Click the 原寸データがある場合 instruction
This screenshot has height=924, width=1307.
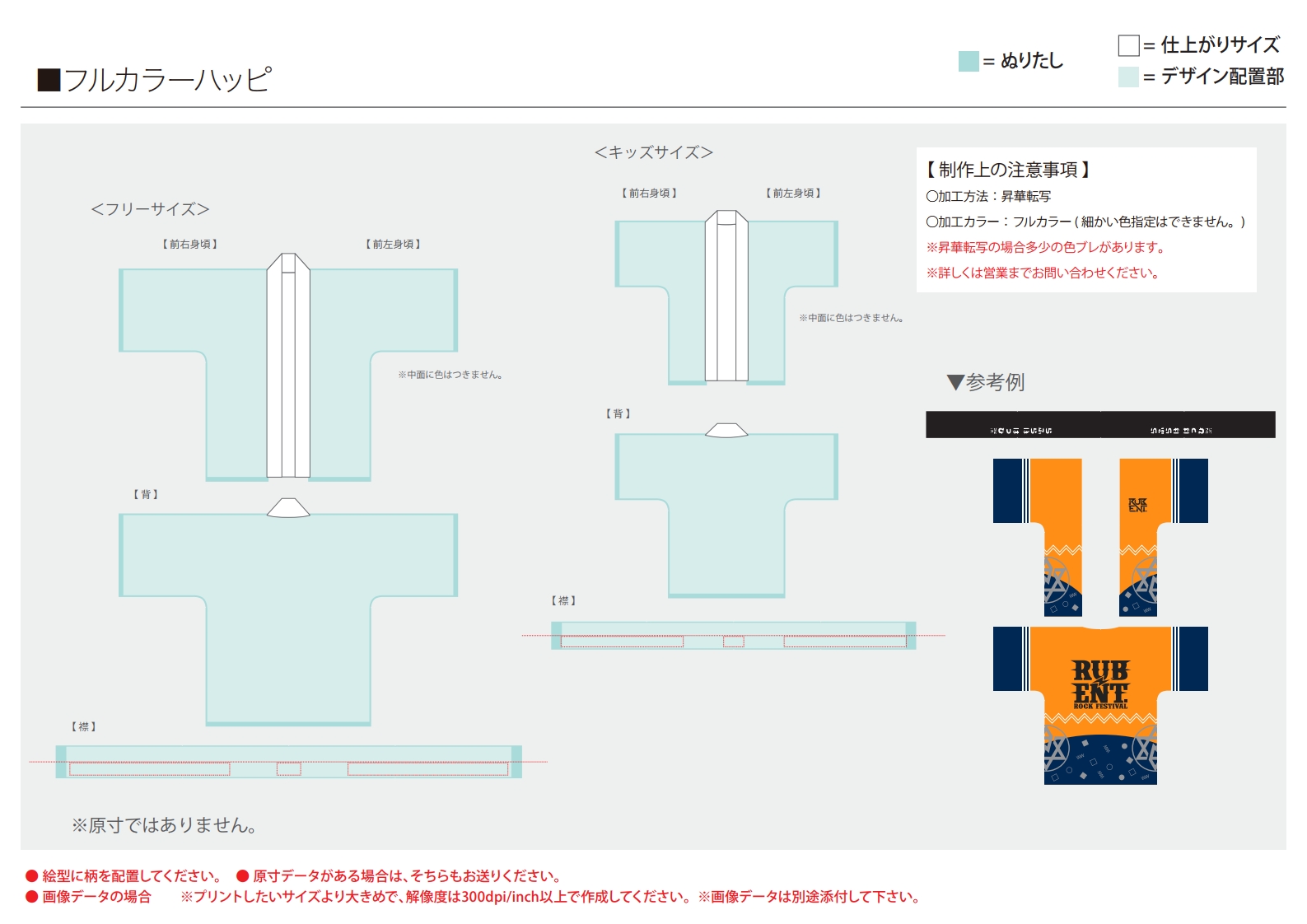(x=399, y=876)
